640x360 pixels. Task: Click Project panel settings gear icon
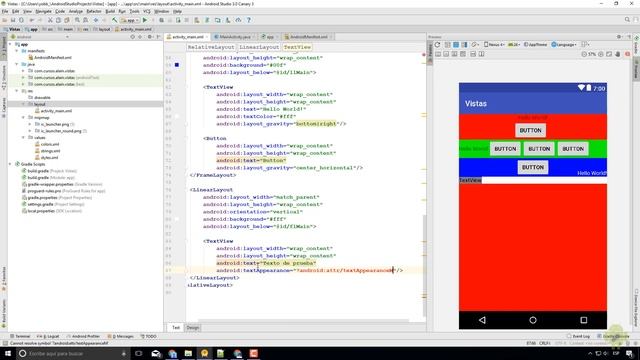coord(150,37)
